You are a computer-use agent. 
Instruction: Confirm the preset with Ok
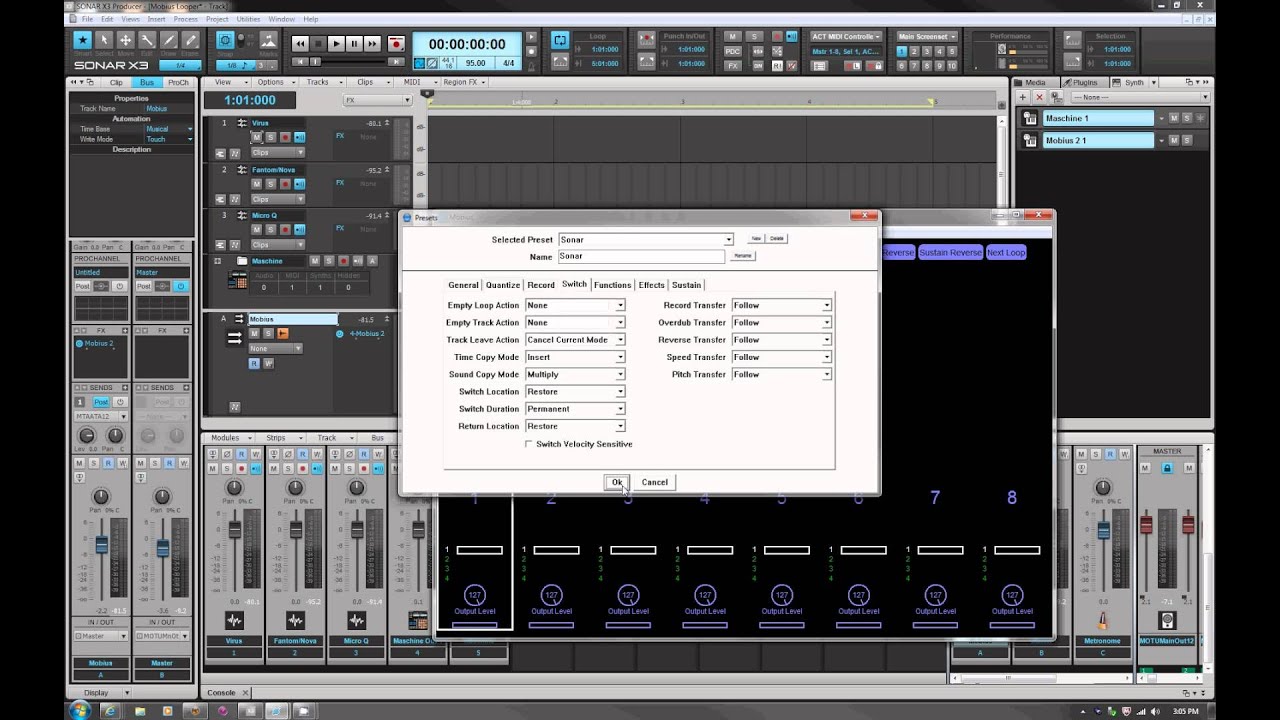617,482
